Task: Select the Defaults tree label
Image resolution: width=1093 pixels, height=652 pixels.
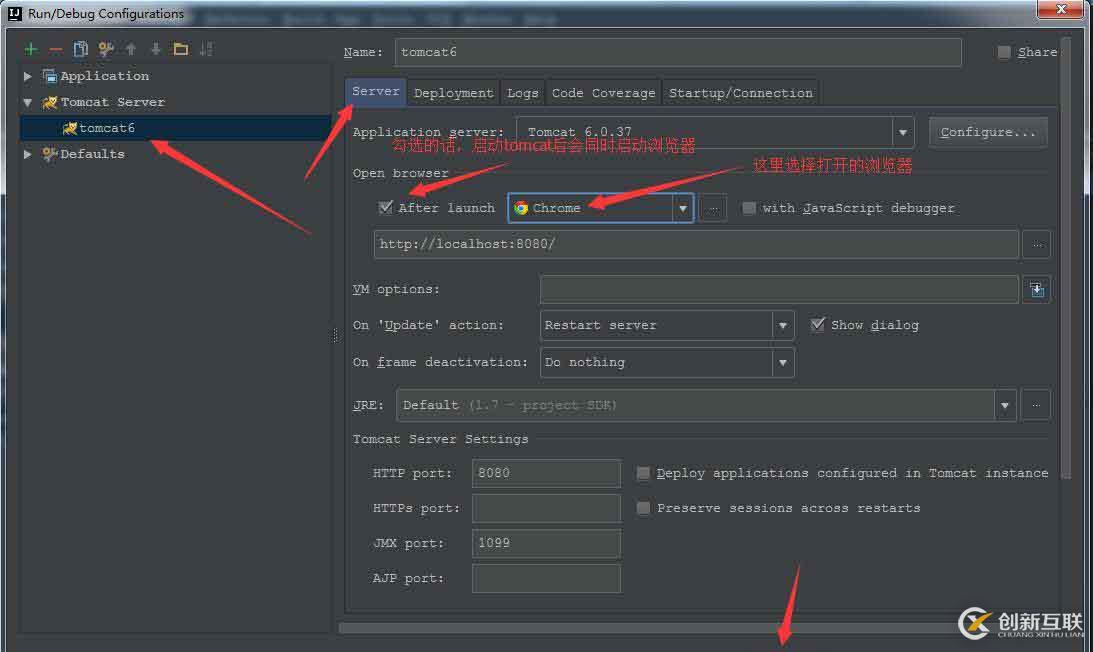Action: [x=93, y=154]
